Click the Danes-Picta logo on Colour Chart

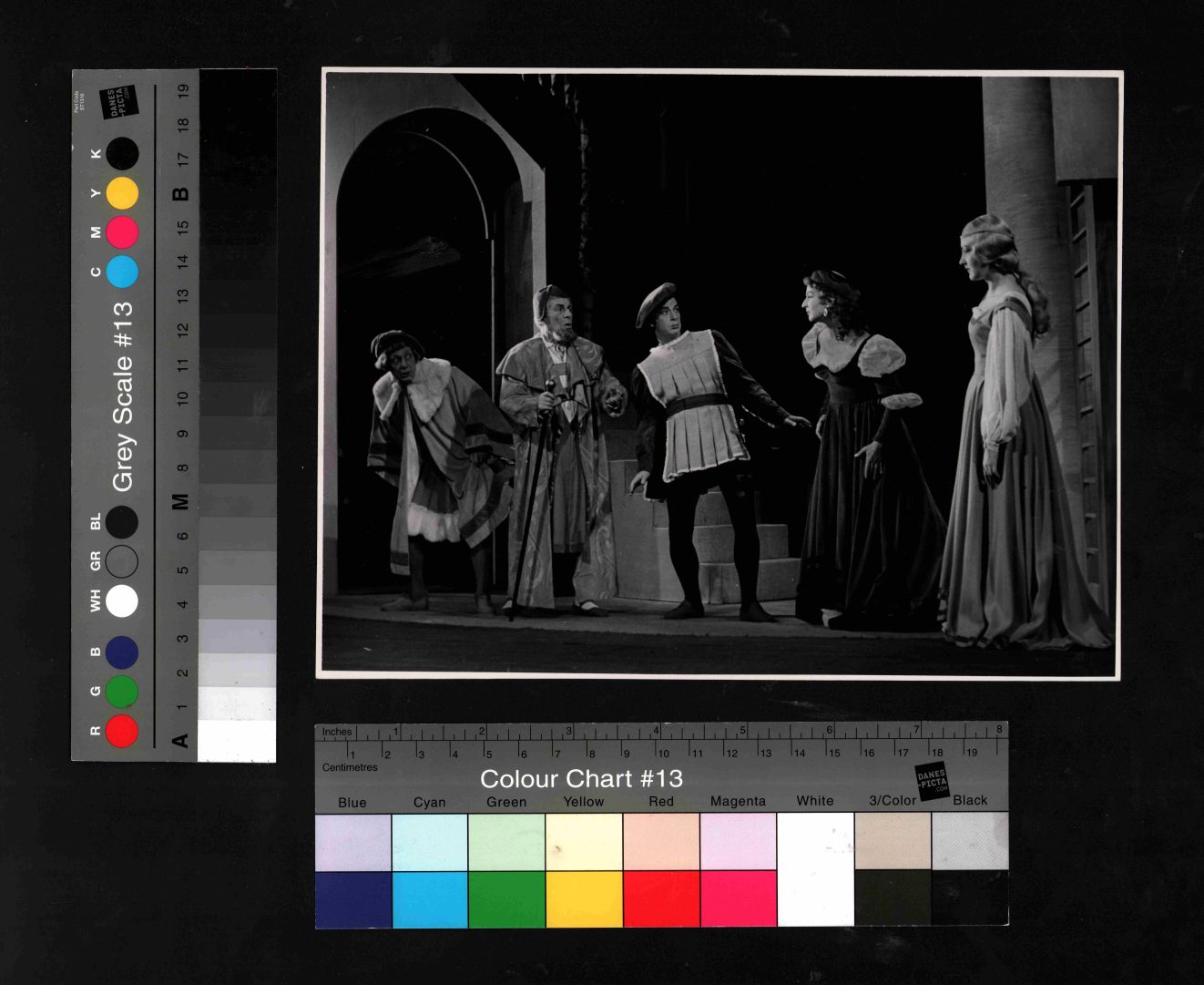tap(932, 781)
